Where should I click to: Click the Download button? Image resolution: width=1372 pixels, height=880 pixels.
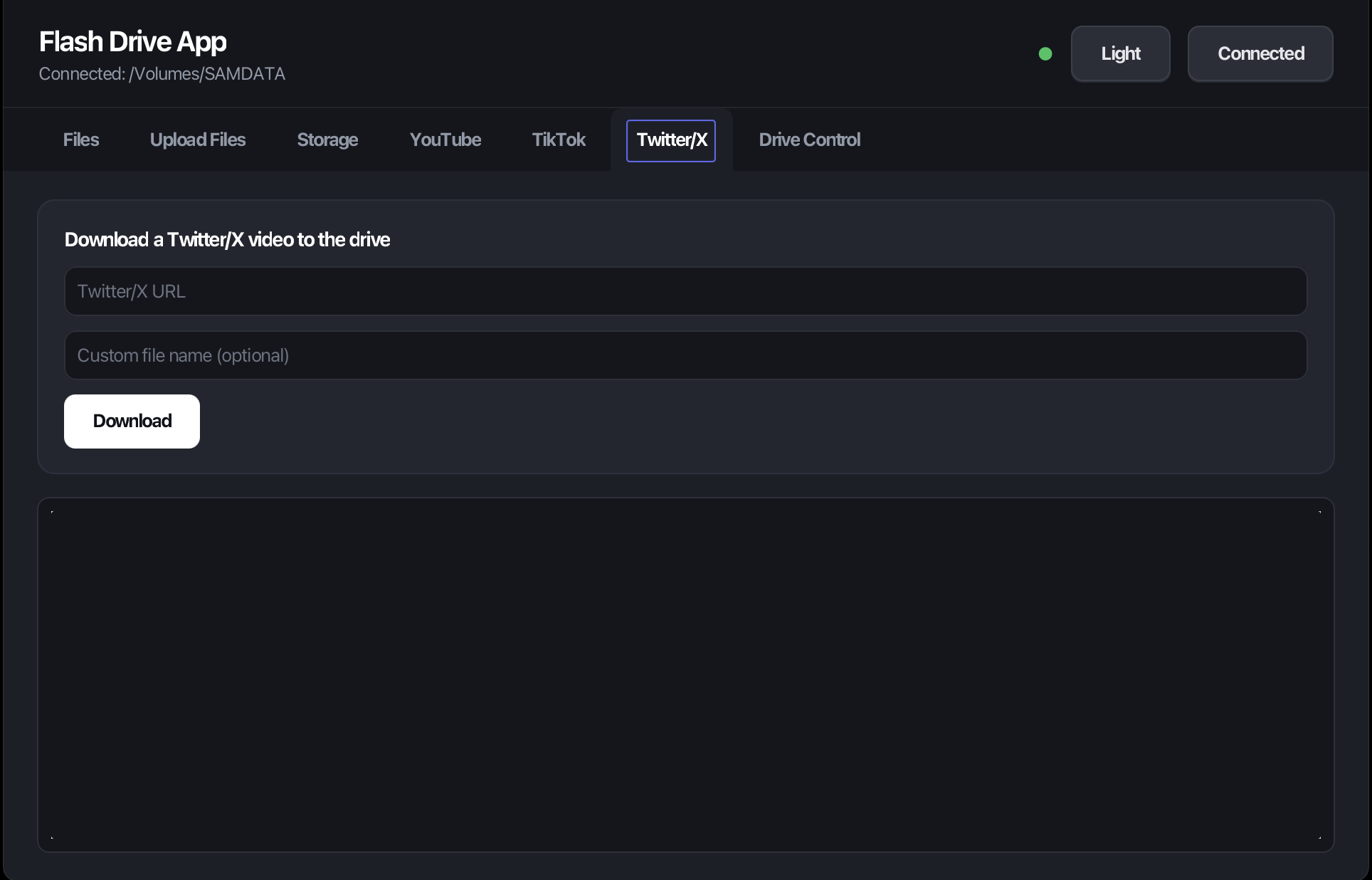[x=132, y=421]
